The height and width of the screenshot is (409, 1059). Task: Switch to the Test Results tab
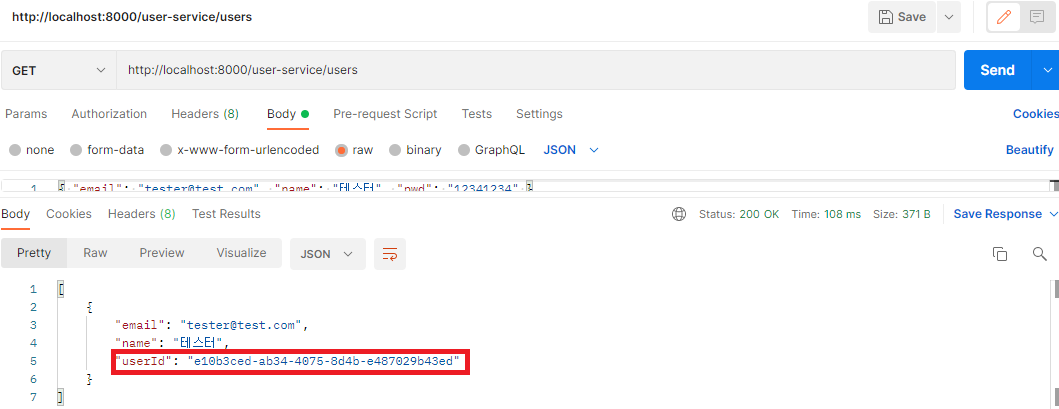click(x=226, y=214)
